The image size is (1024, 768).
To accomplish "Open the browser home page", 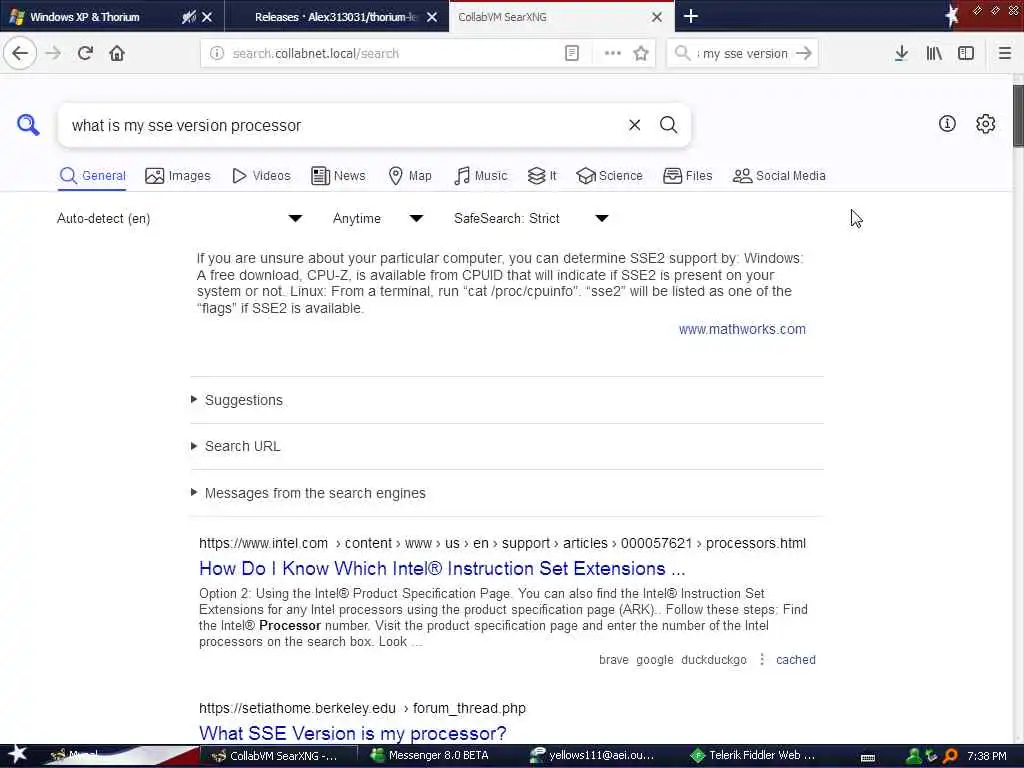I will click(117, 53).
